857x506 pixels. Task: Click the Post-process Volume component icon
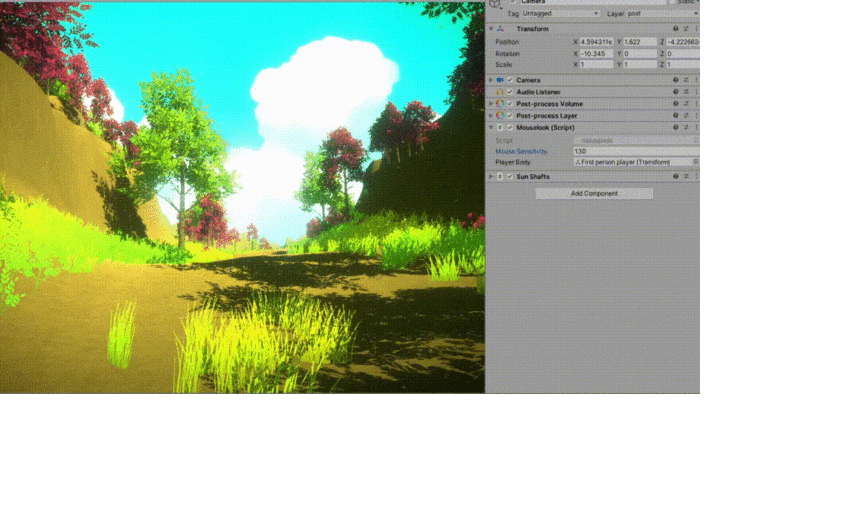[500, 104]
